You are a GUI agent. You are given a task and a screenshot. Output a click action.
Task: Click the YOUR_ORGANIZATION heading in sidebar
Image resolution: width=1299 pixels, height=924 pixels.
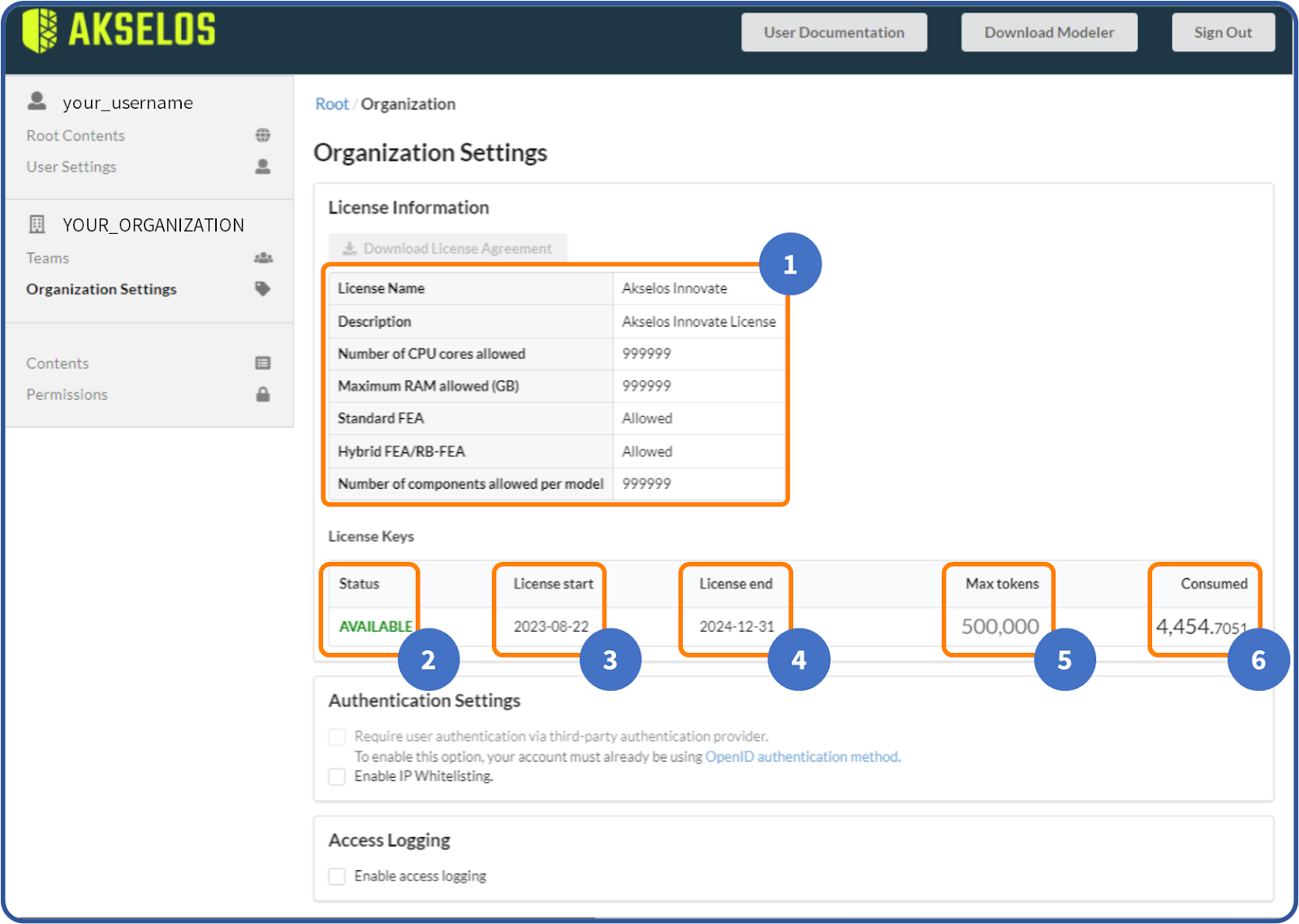153,225
